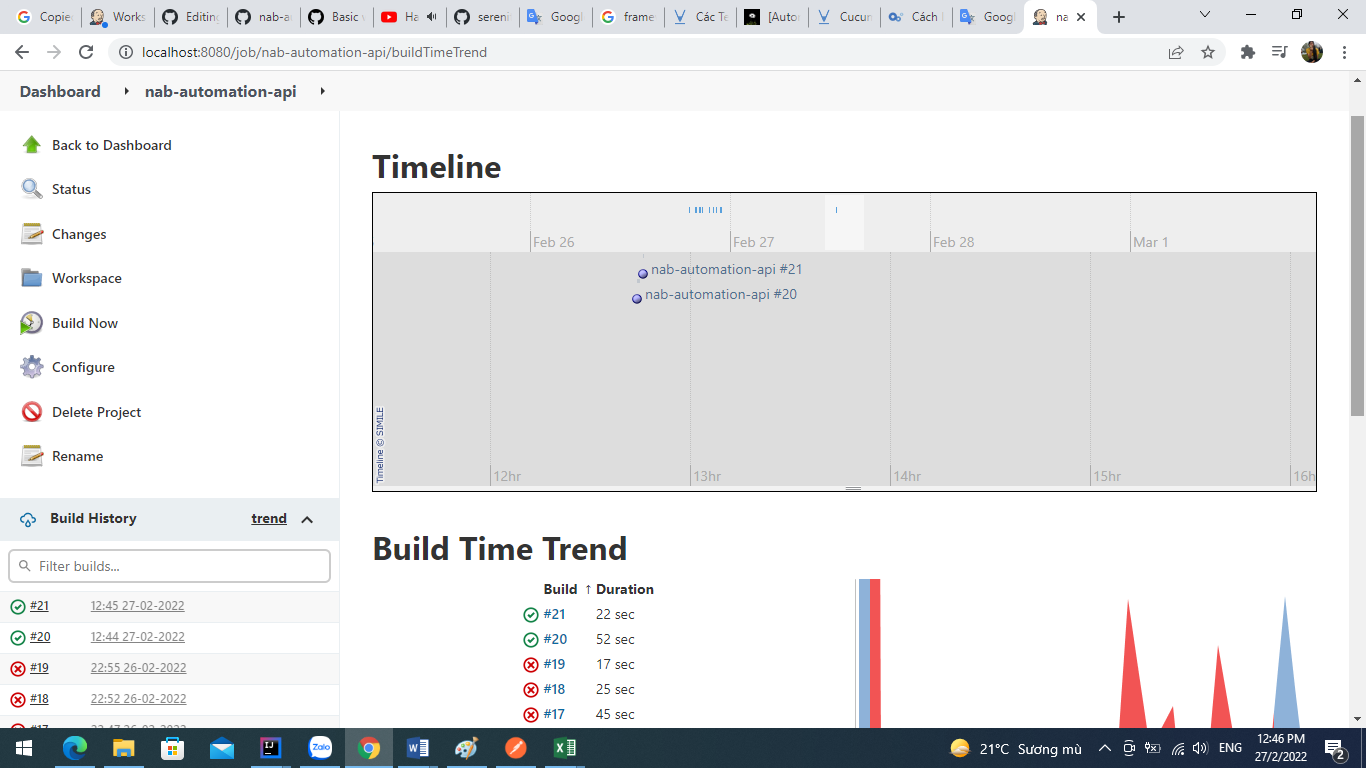This screenshot has height=768, width=1366.
Task: Click the Changes notepad icon
Action: pyautogui.click(x=32, y=234)
